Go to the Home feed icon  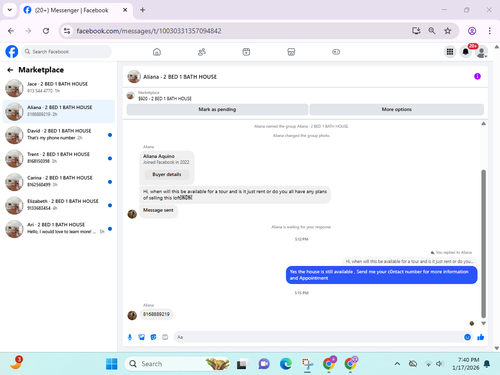(157, 52)
